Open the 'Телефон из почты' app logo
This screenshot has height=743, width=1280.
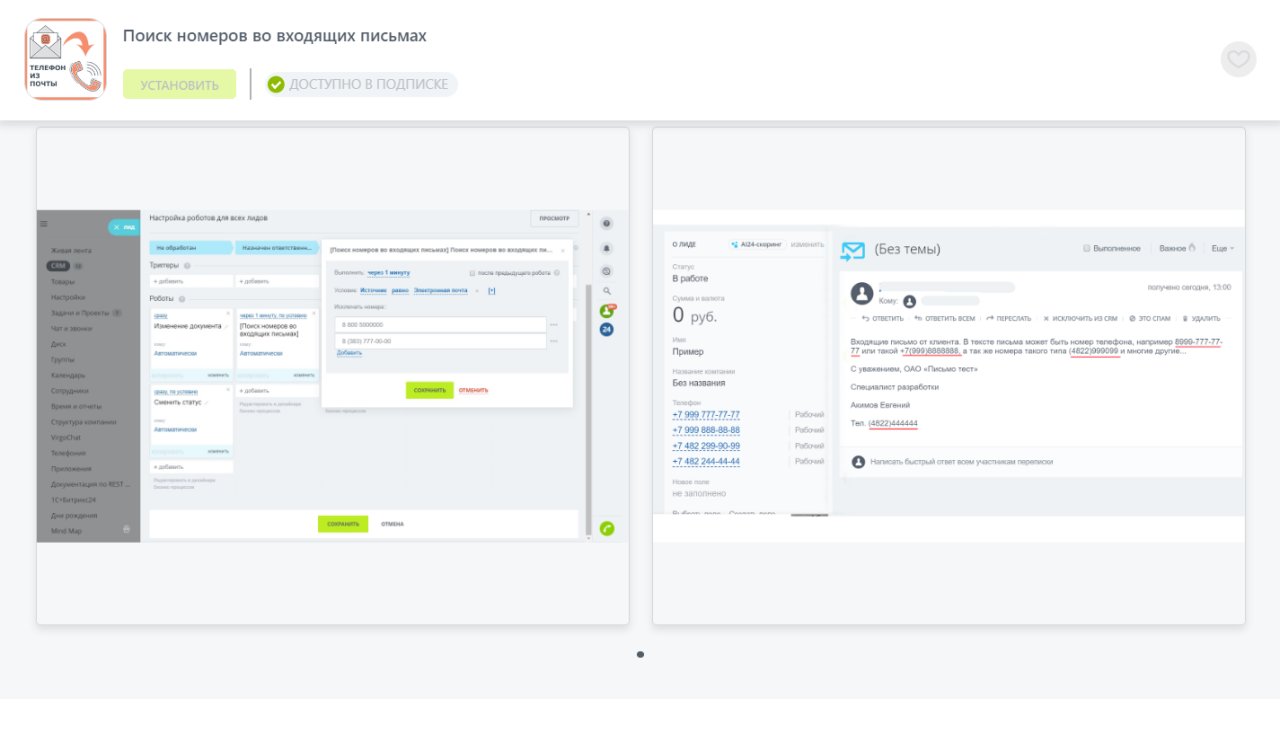[x=65, y=59]
